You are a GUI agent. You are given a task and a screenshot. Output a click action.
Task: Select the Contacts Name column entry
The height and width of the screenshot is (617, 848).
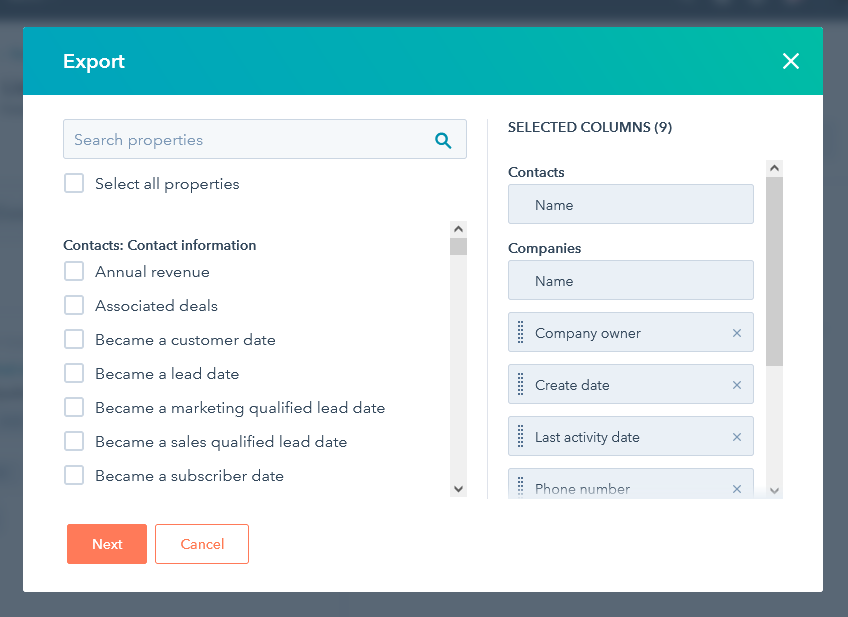click(630, 204)
